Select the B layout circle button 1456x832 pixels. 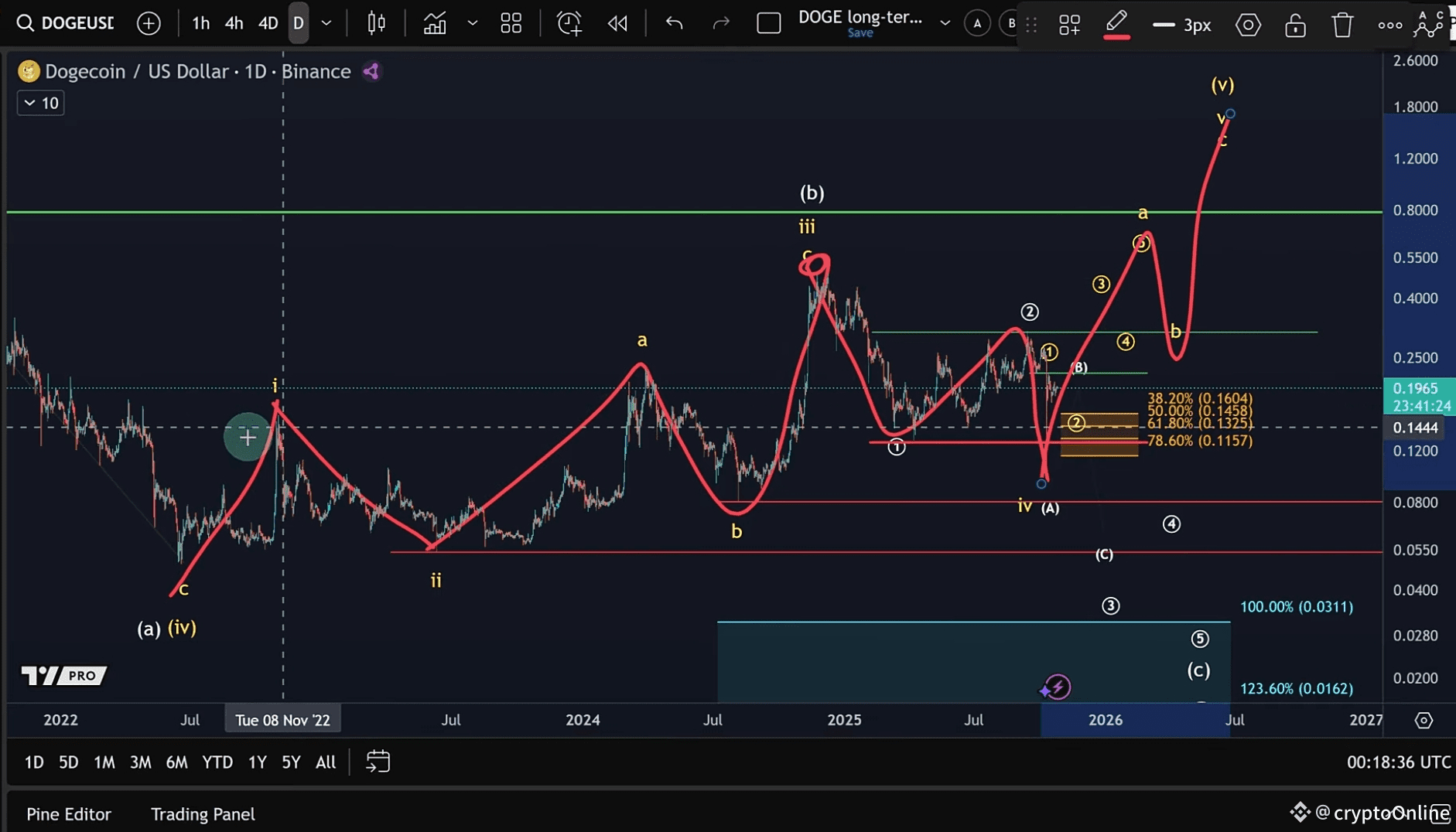point(1010,23)
